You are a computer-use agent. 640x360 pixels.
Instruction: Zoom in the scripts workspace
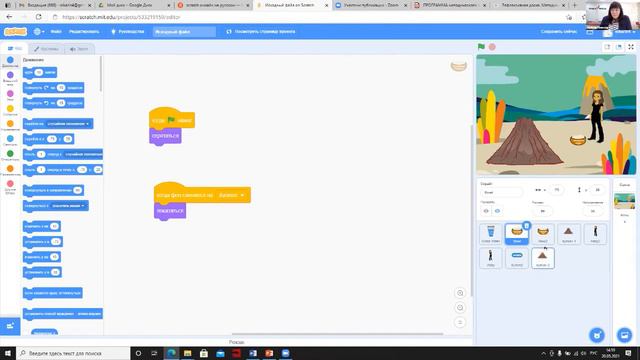pyautogui.click(x=460, y=293)
